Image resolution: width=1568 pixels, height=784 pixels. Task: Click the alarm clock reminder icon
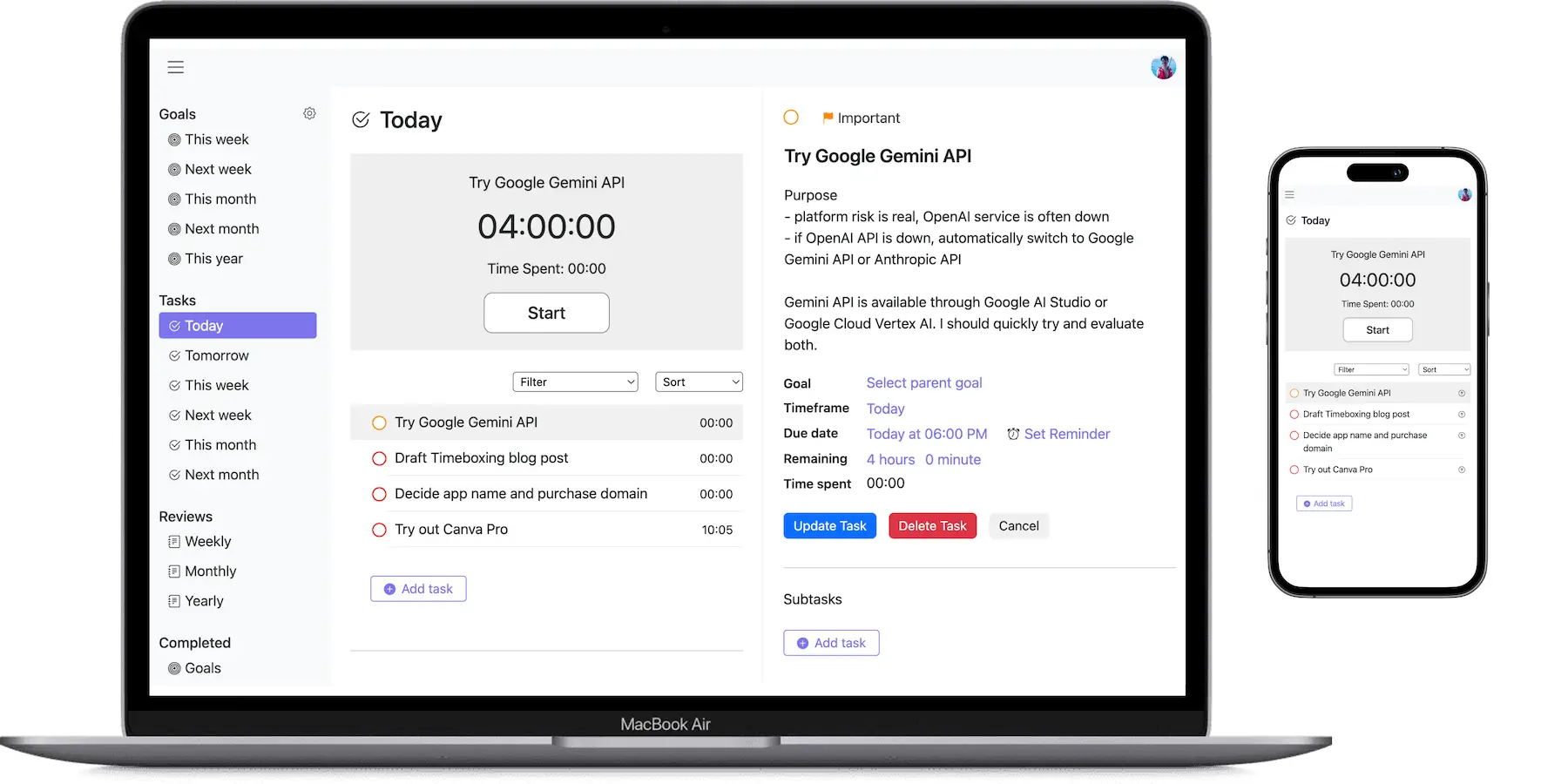(x=1012, y=433)
